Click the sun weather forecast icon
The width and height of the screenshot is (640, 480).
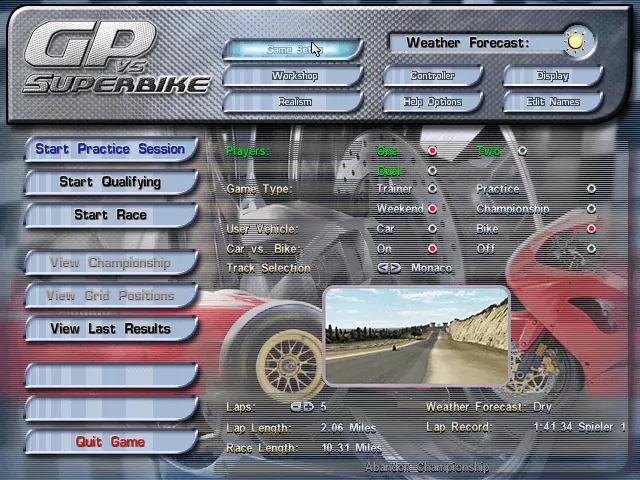coord(576,42)
